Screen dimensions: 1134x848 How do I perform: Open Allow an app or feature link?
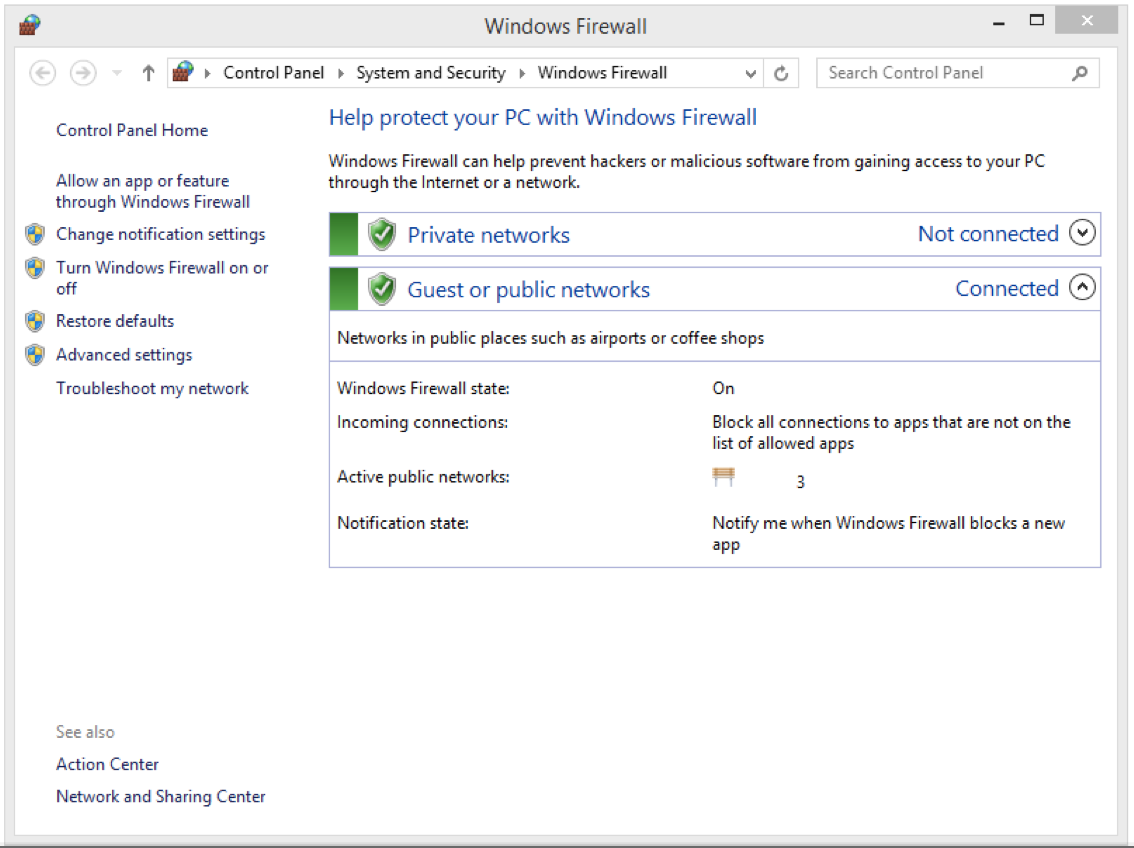click(153, 191)
